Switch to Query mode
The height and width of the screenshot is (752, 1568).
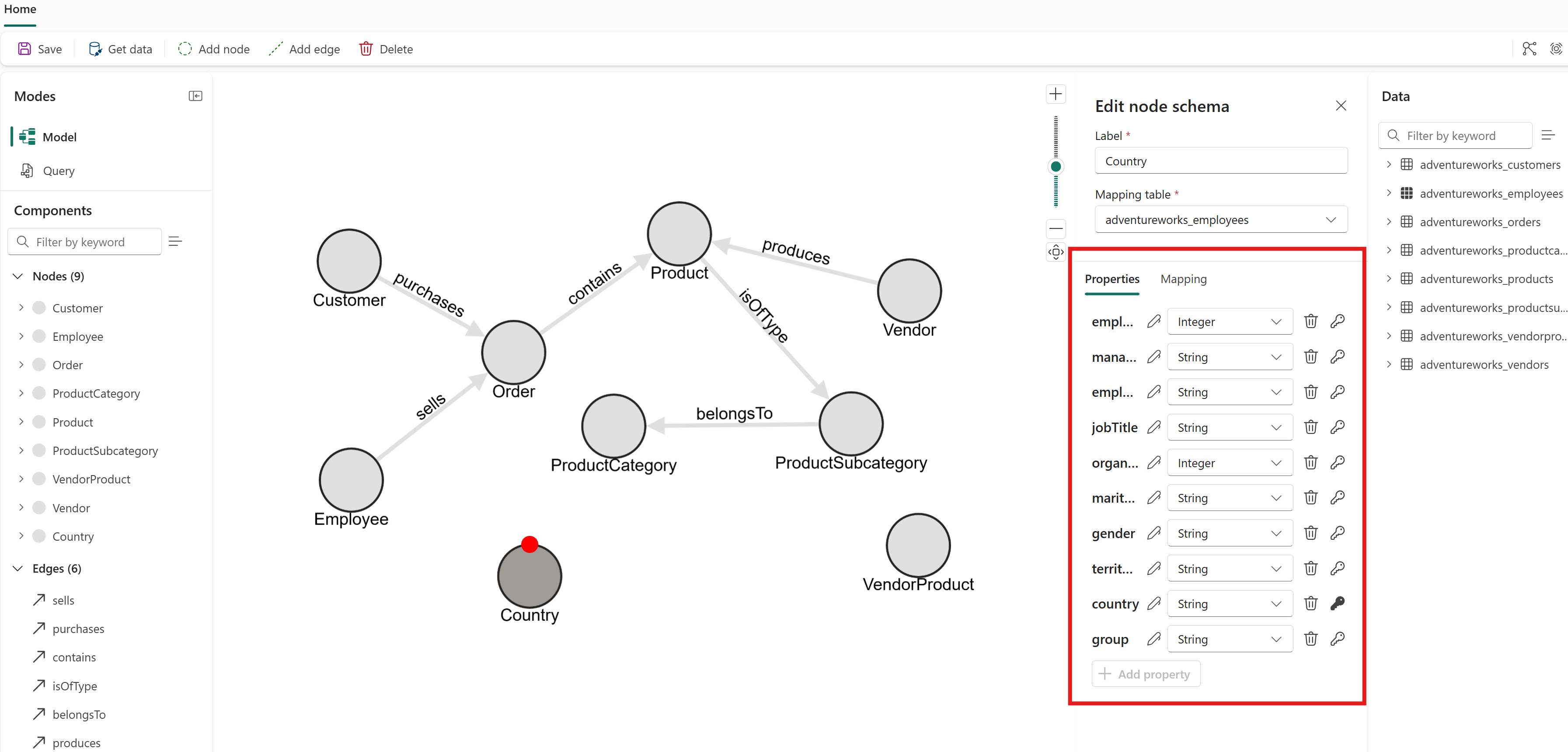click(x=59, y=171)
